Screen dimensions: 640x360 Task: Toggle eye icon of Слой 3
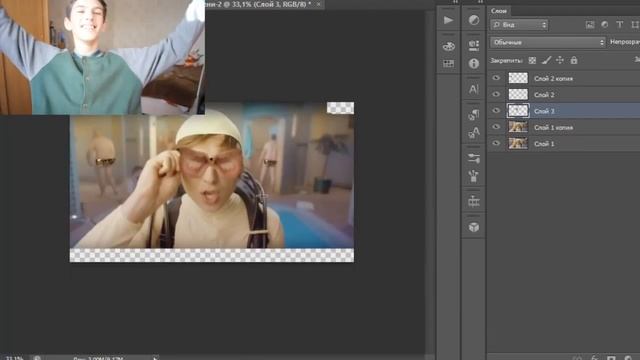click(x=496, y=111)
